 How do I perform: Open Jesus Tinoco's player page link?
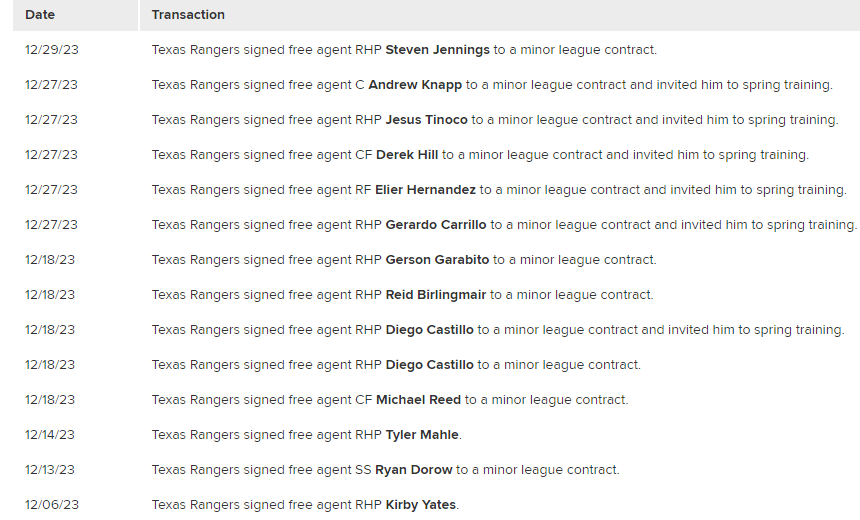point(426,120)
